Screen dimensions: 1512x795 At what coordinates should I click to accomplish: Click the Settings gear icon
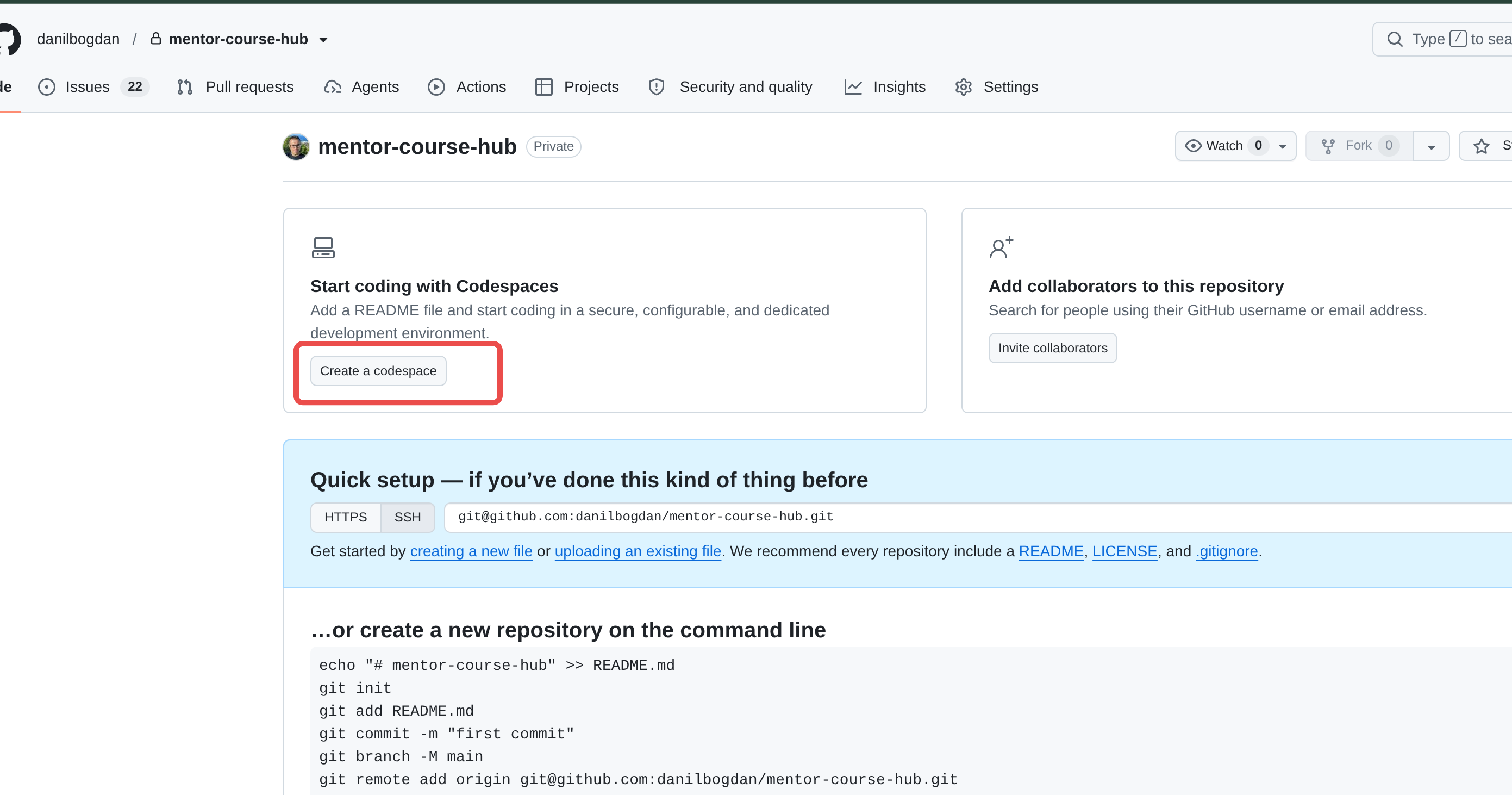pyautogui.click(x=963, y=87)
